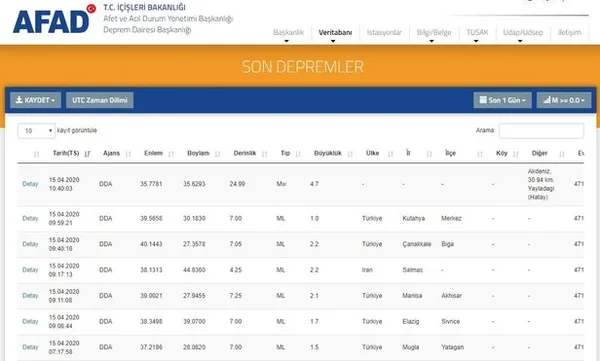Click the Tarih(TS) column header
Image resolution: width=600 pixels, height=361 pixels.
tap(66, 153)
